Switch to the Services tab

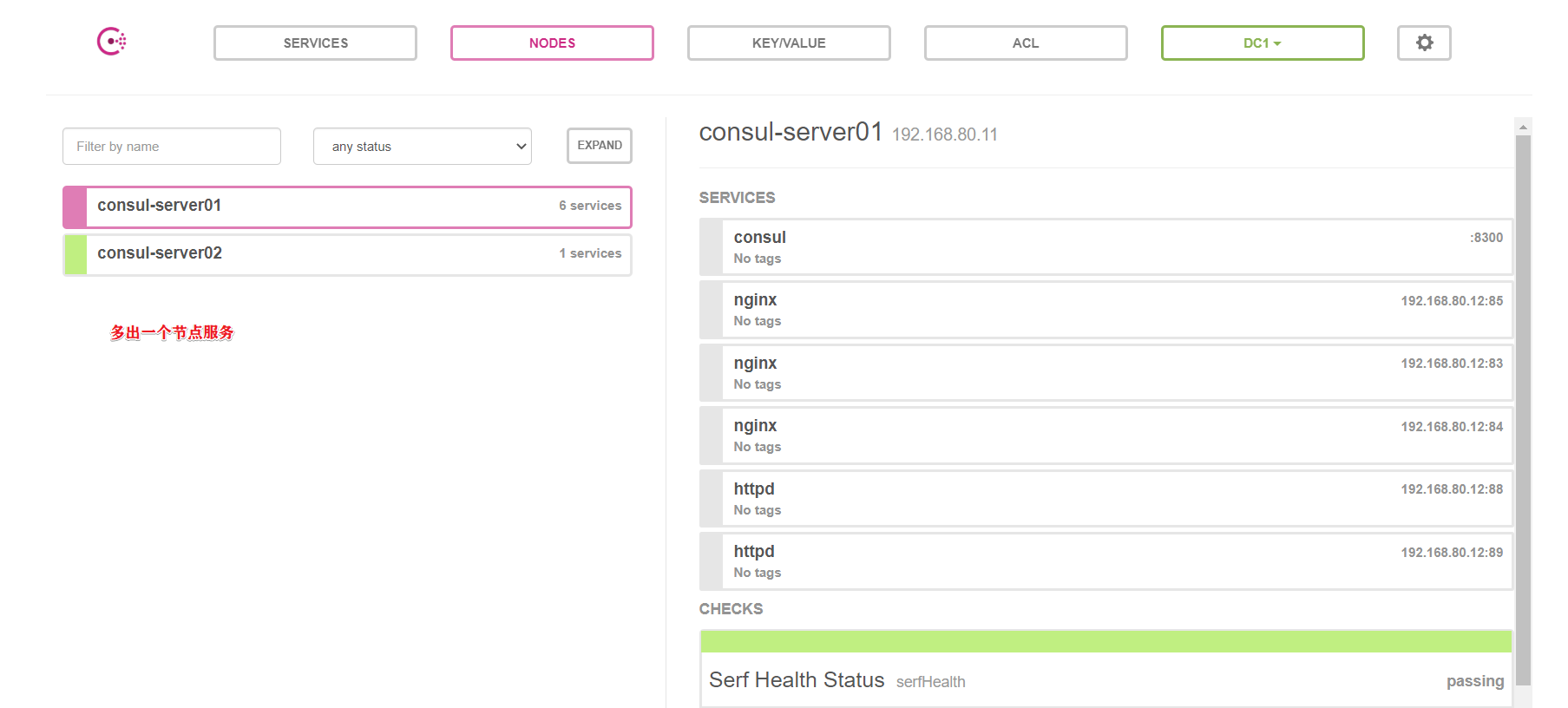(x=315, y=43)
